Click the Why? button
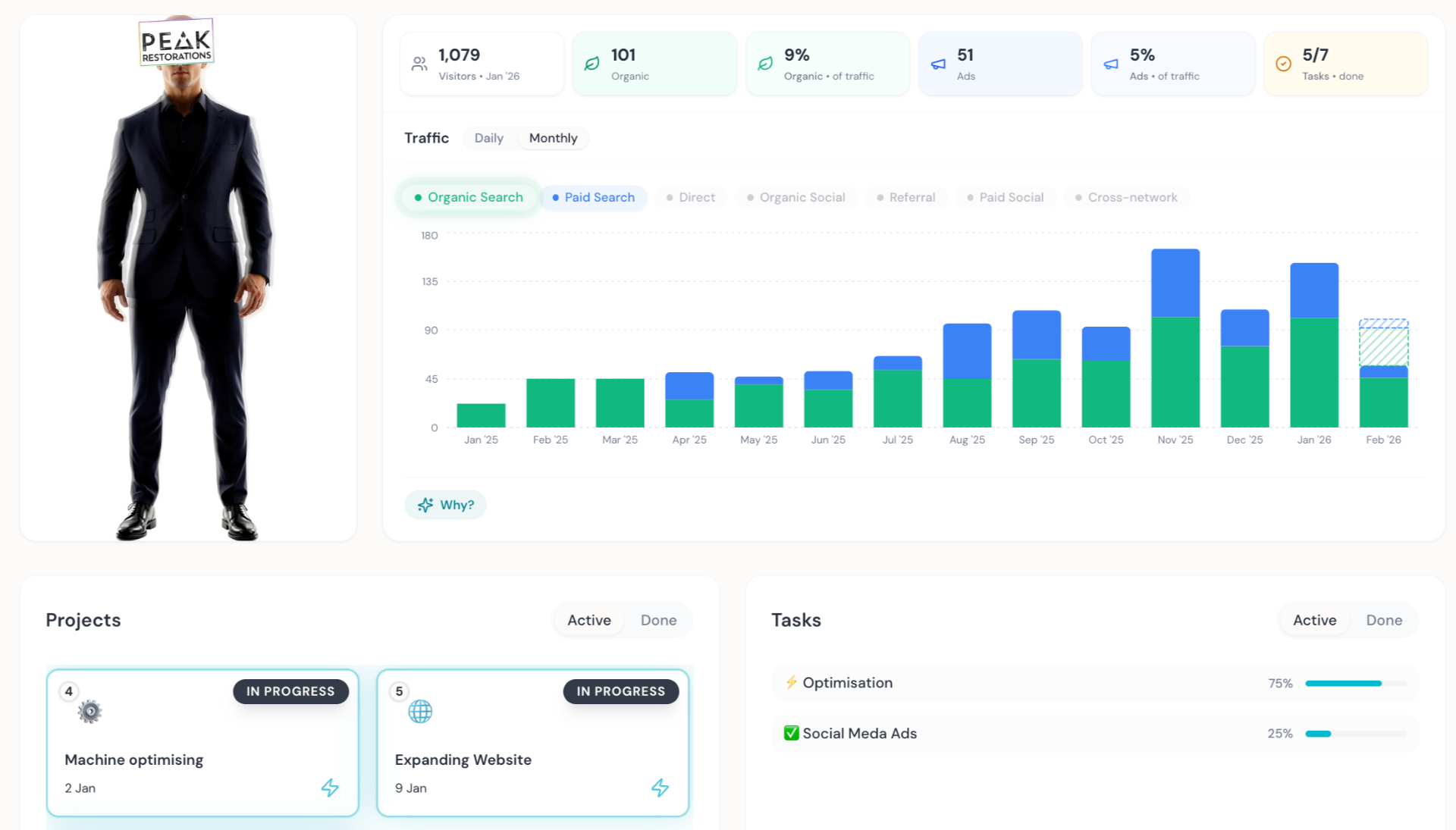 445,505
